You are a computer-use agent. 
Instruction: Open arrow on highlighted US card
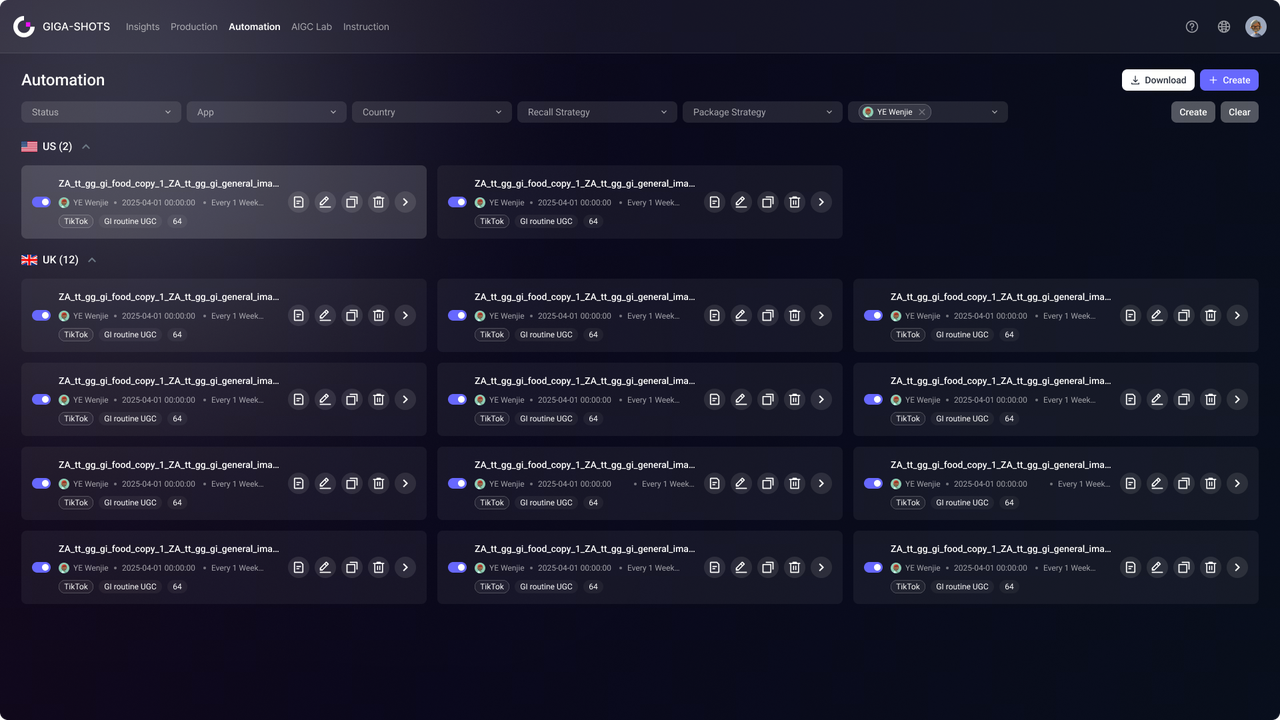405,202
